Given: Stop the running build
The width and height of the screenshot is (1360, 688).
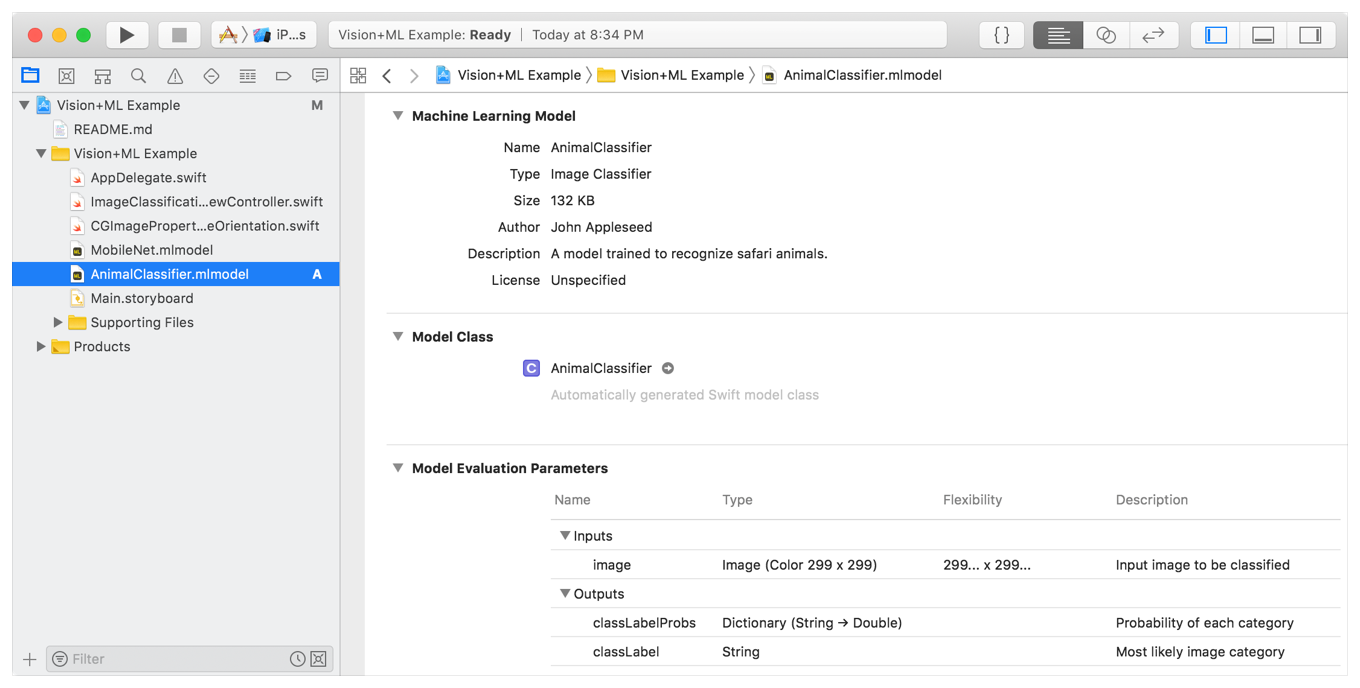Looking at the screenshot, I should click(179, 35).
